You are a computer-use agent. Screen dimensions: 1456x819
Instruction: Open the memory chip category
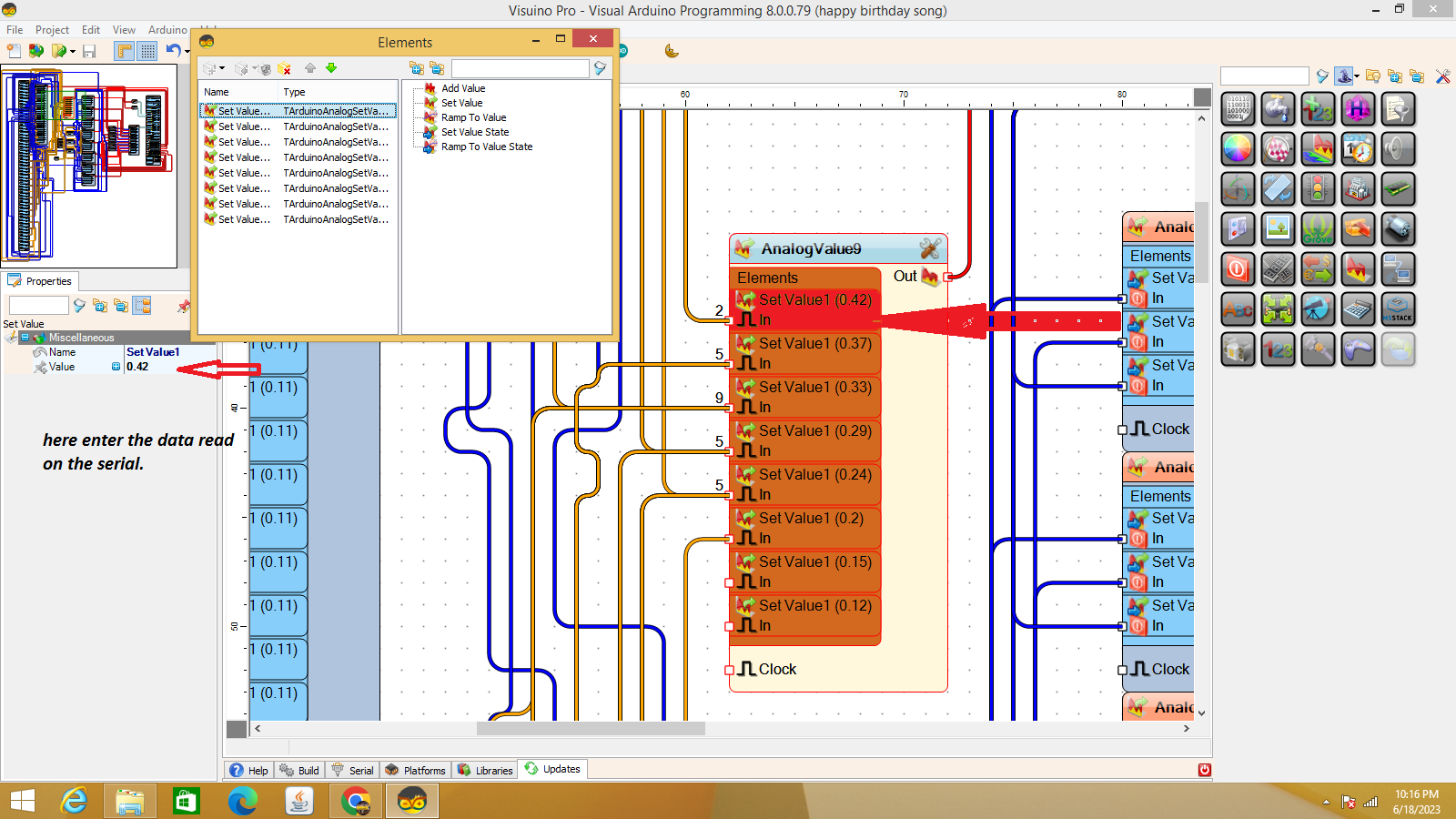click(1398, 189)
